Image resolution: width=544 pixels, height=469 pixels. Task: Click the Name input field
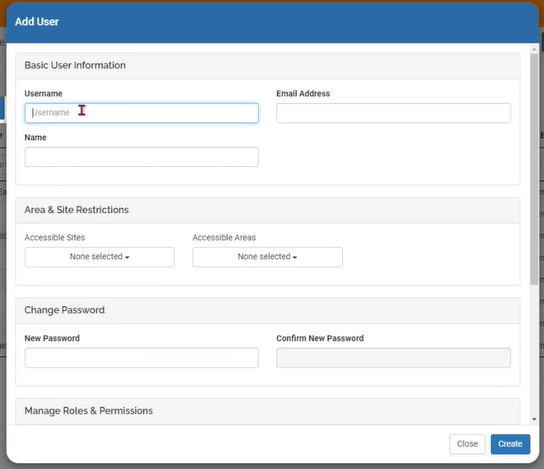click(x=141, y=157)
